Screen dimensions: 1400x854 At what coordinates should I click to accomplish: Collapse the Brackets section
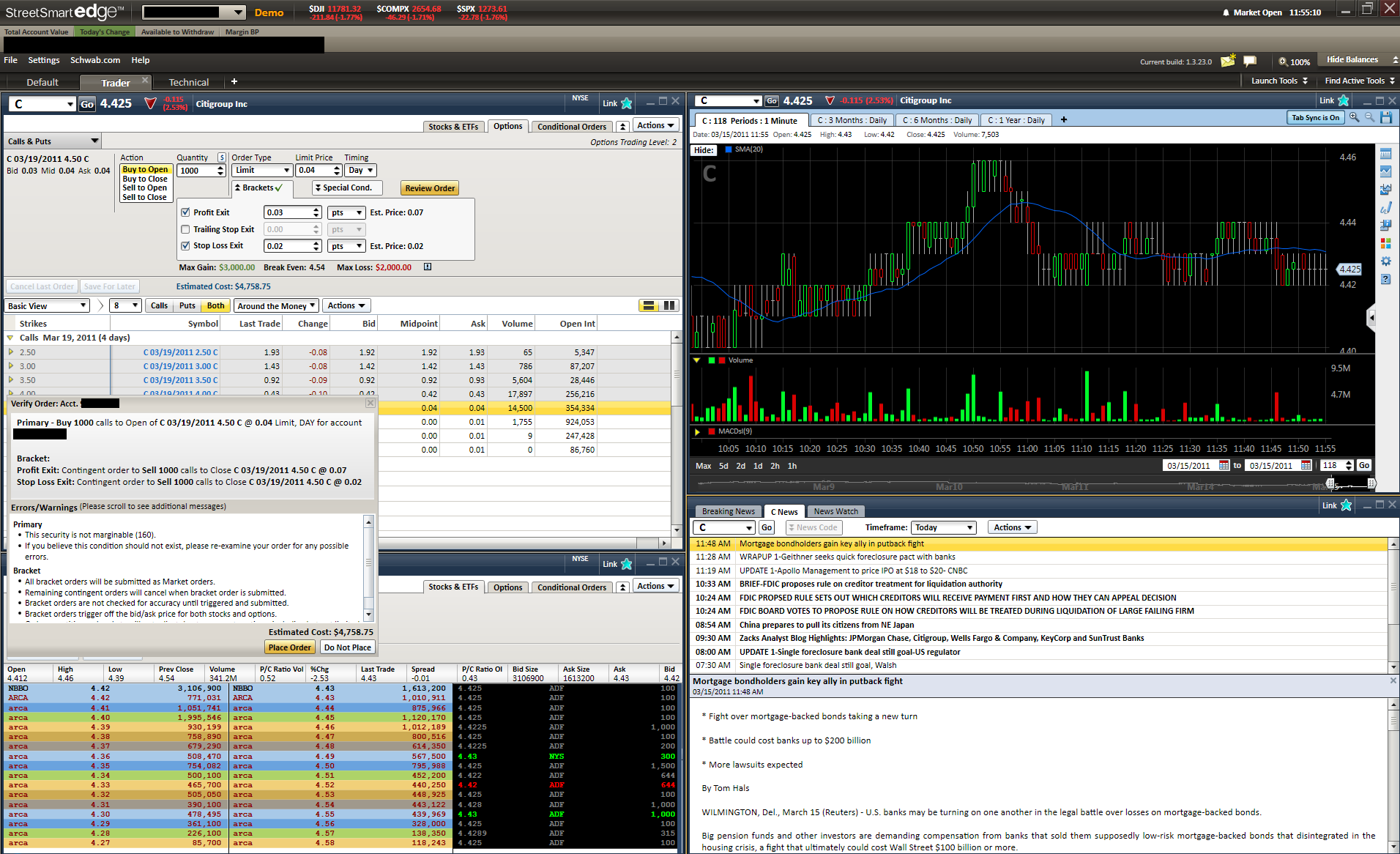(262, 188)
